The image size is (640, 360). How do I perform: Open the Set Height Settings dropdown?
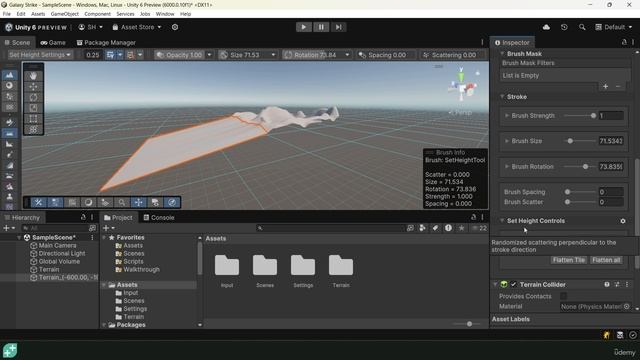(x=40, y=55)
